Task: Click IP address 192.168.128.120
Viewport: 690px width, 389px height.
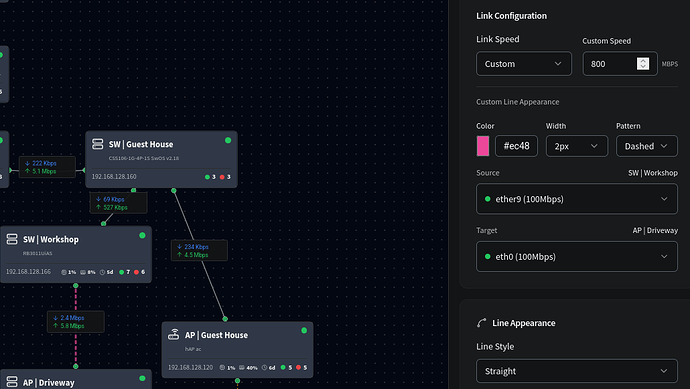Action: (x=190, y=367)
